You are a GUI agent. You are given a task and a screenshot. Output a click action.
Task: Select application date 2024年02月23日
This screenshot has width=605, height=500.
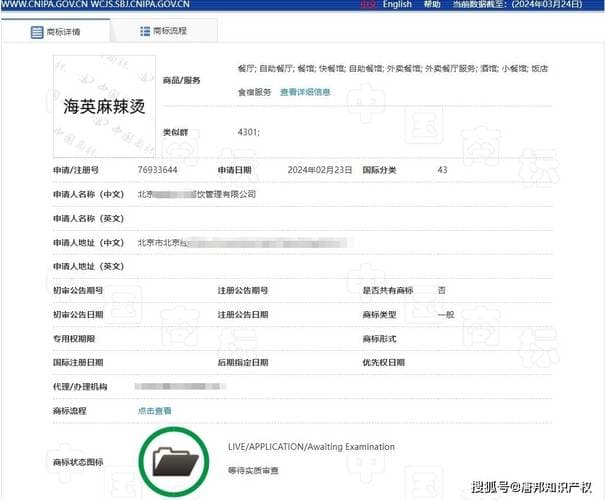pos(320,170)
